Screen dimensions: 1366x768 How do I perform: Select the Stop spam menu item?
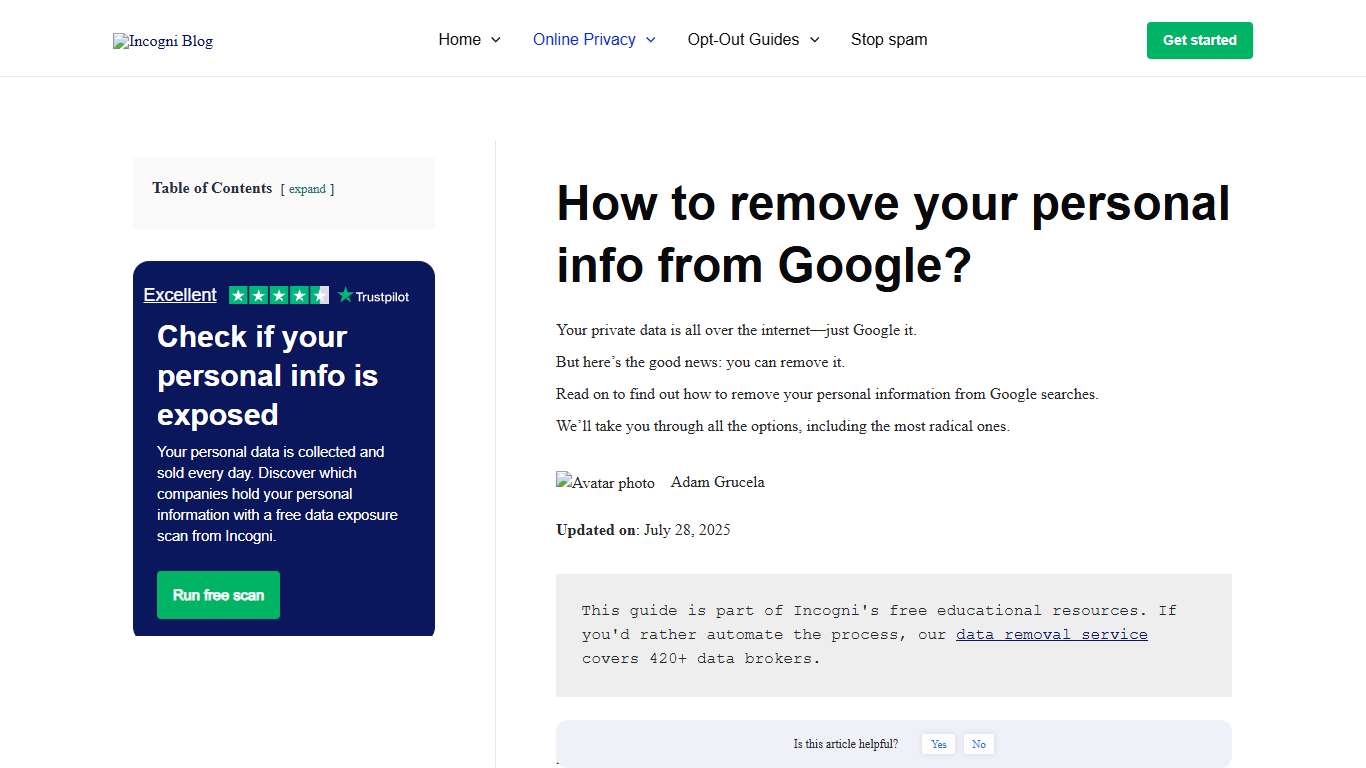(888, 39)
